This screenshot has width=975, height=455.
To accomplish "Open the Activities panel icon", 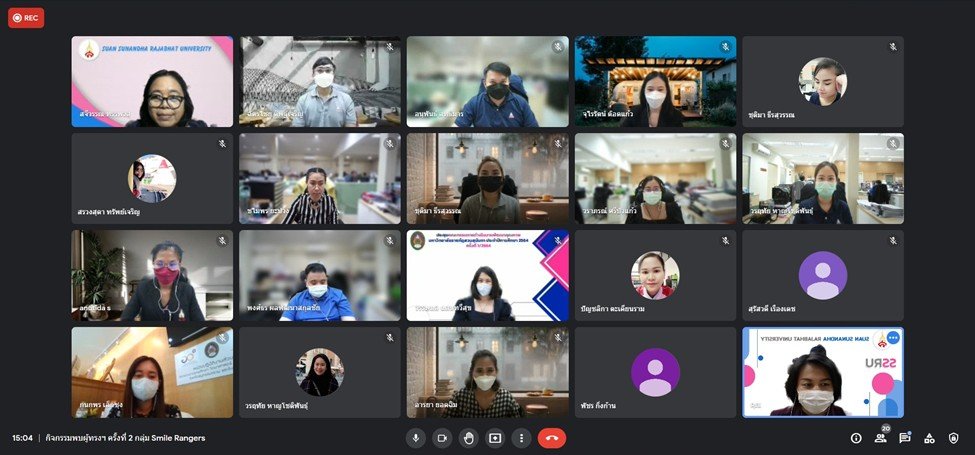I will 929,438.
